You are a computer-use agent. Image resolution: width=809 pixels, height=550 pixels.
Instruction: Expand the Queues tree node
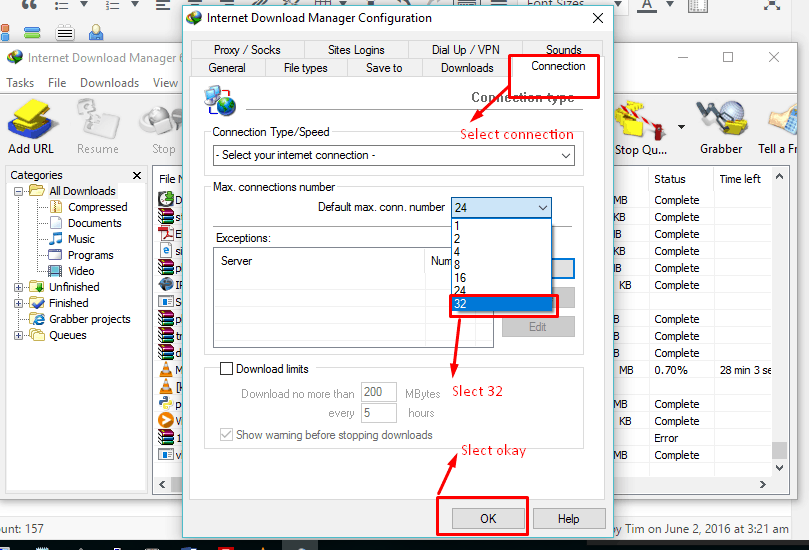(18, 335)
